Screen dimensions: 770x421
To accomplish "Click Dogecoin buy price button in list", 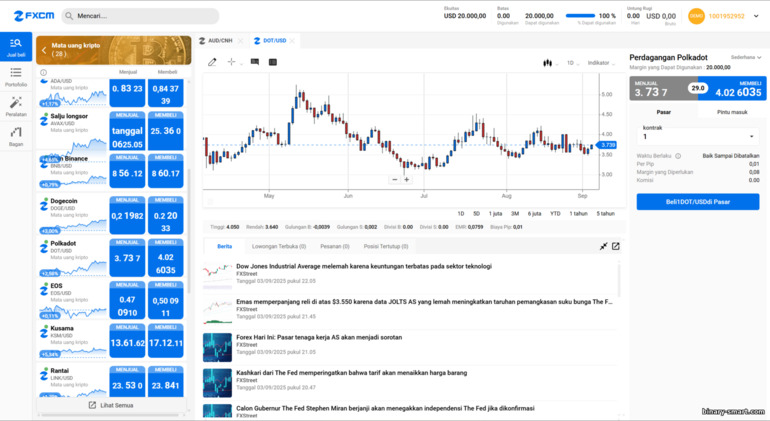I will (165, 215).
